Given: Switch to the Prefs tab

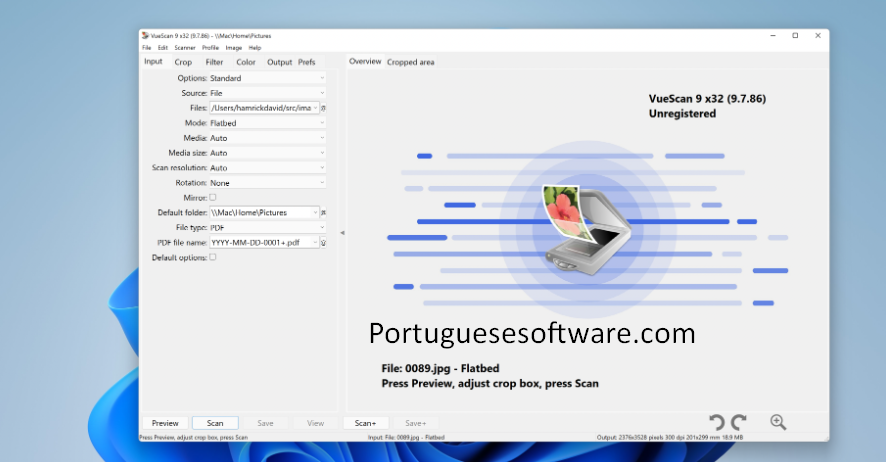Looking at the screenshot, I should click(307, 62).
